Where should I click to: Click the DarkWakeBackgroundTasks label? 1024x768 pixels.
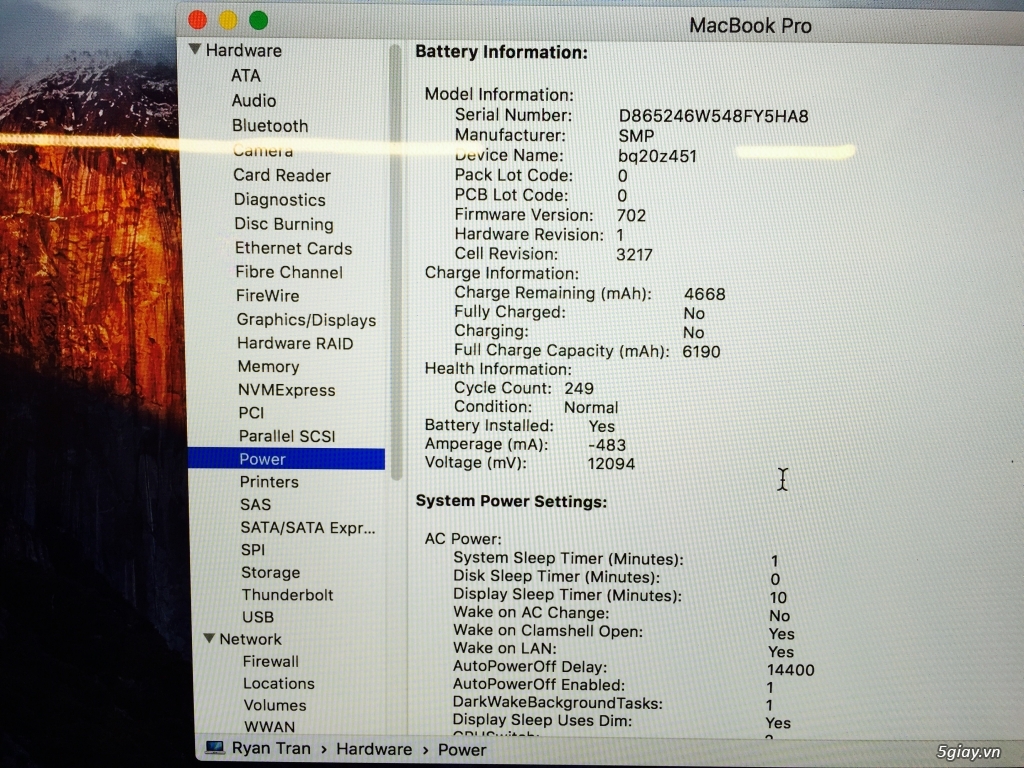click(x=558, y=703)
